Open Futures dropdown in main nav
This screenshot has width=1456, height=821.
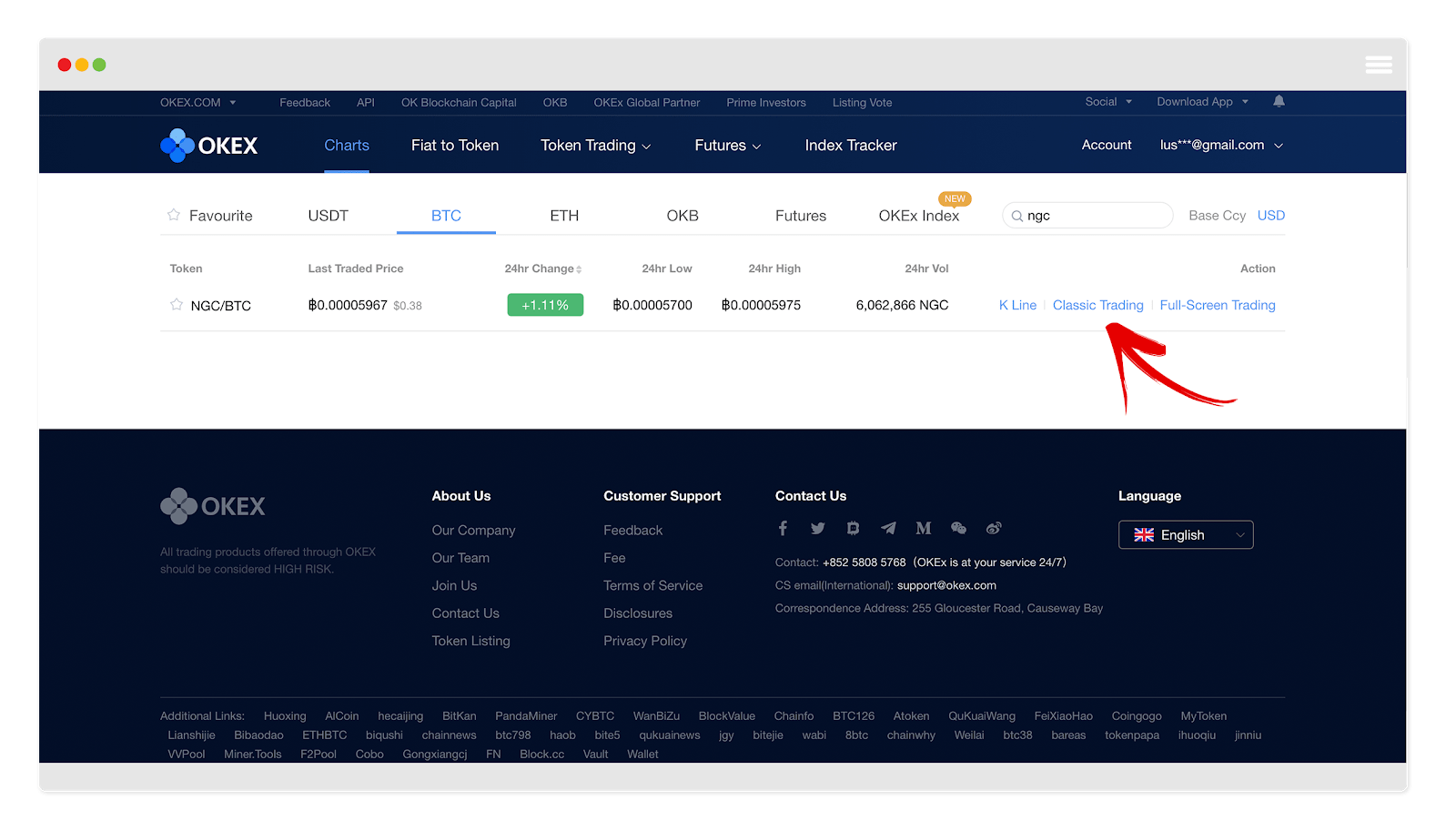point(728,146)
